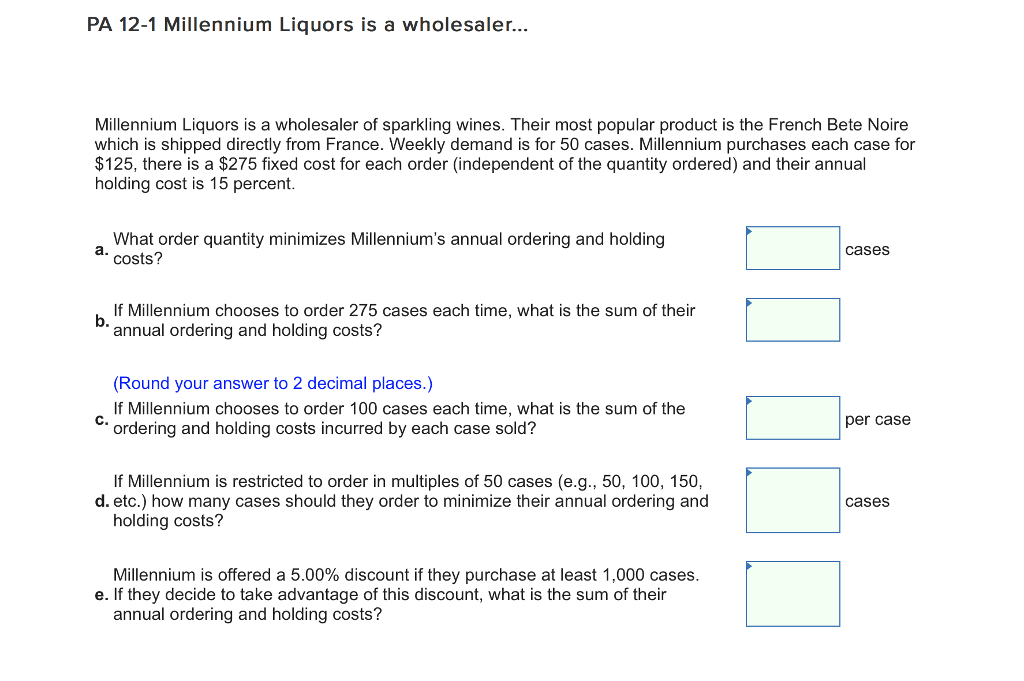Click the '5.00% discount' question text

[x=406, y=594]
